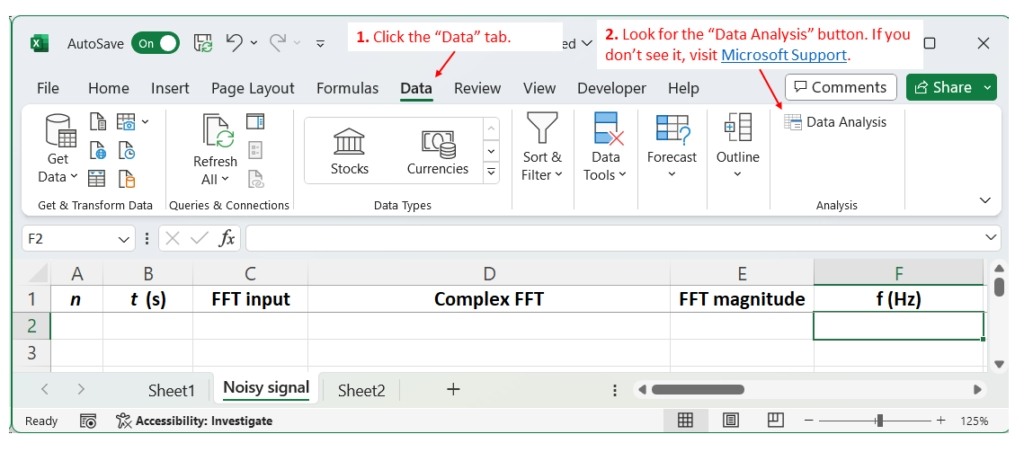
Task: Switch to Page Layout view
Action: pos(731,421)
